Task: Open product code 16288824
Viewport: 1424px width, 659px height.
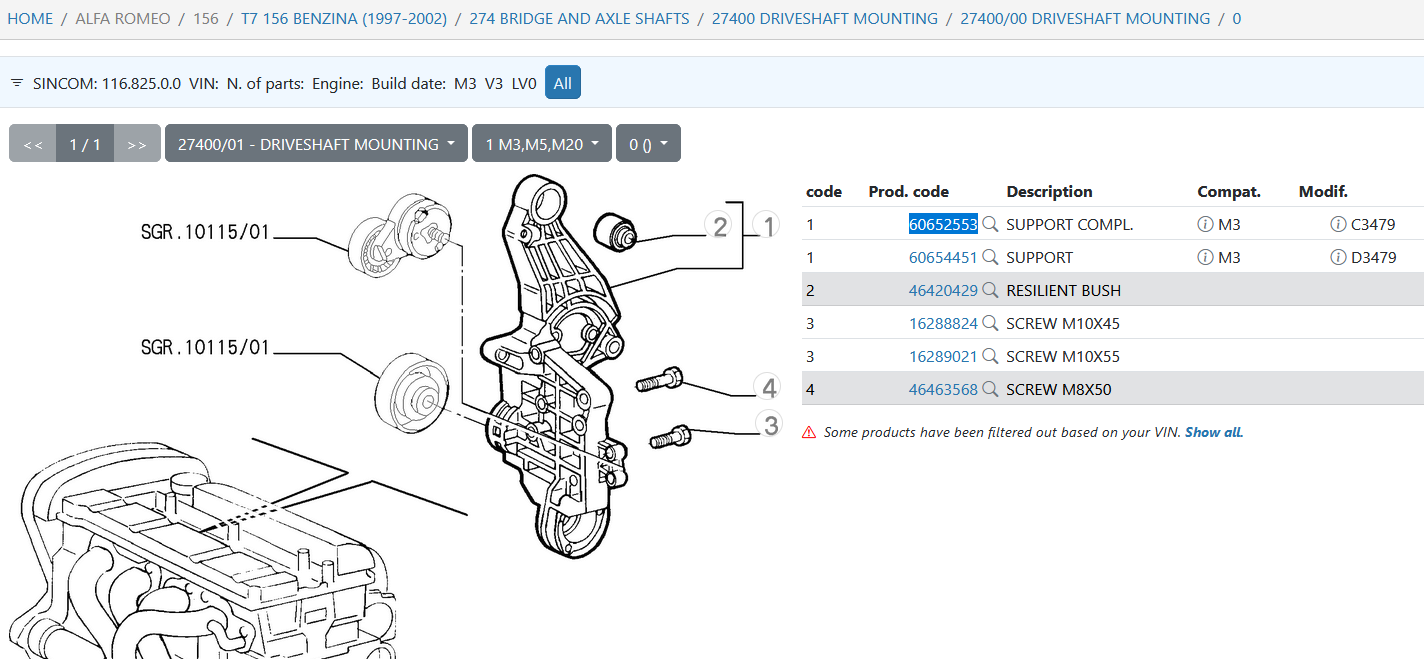Action: coord(943,323)
